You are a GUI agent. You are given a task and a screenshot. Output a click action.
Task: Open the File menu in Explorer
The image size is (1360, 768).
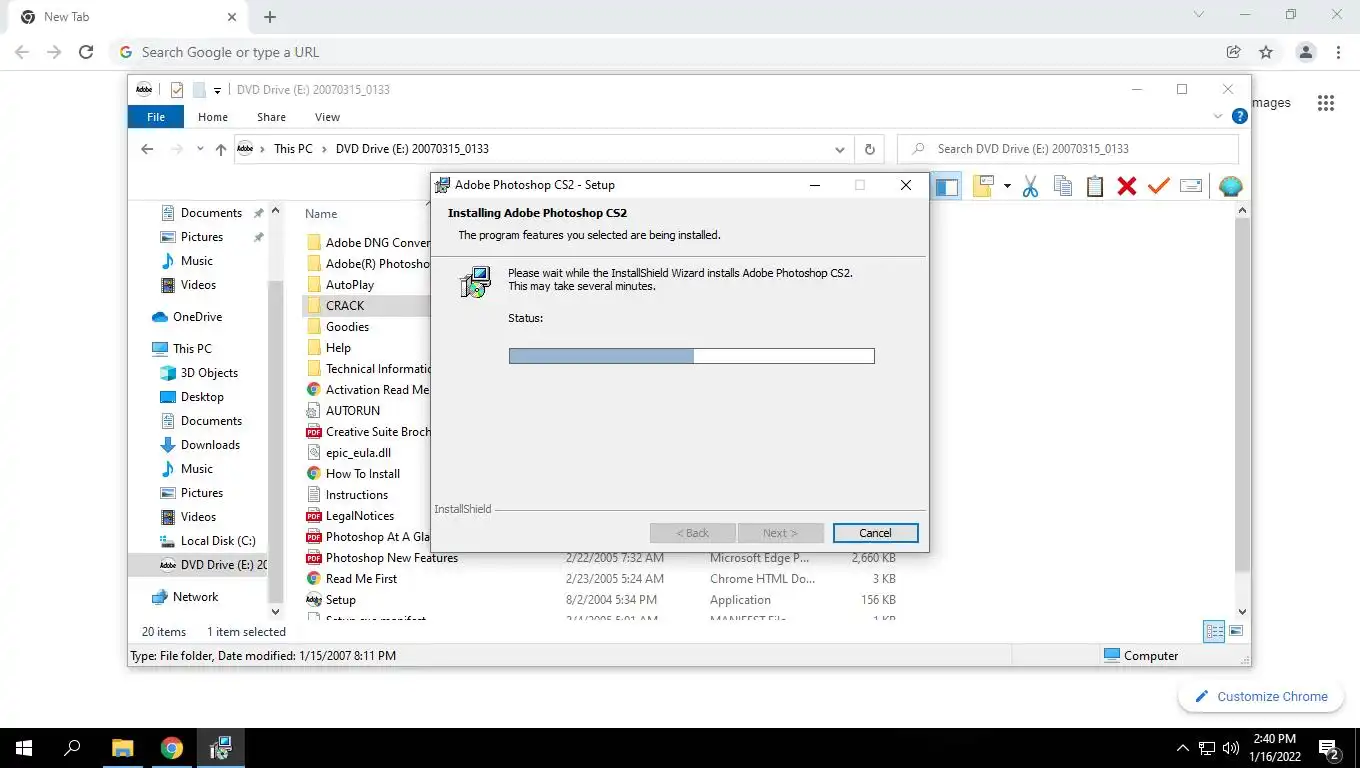pos(156,117)
